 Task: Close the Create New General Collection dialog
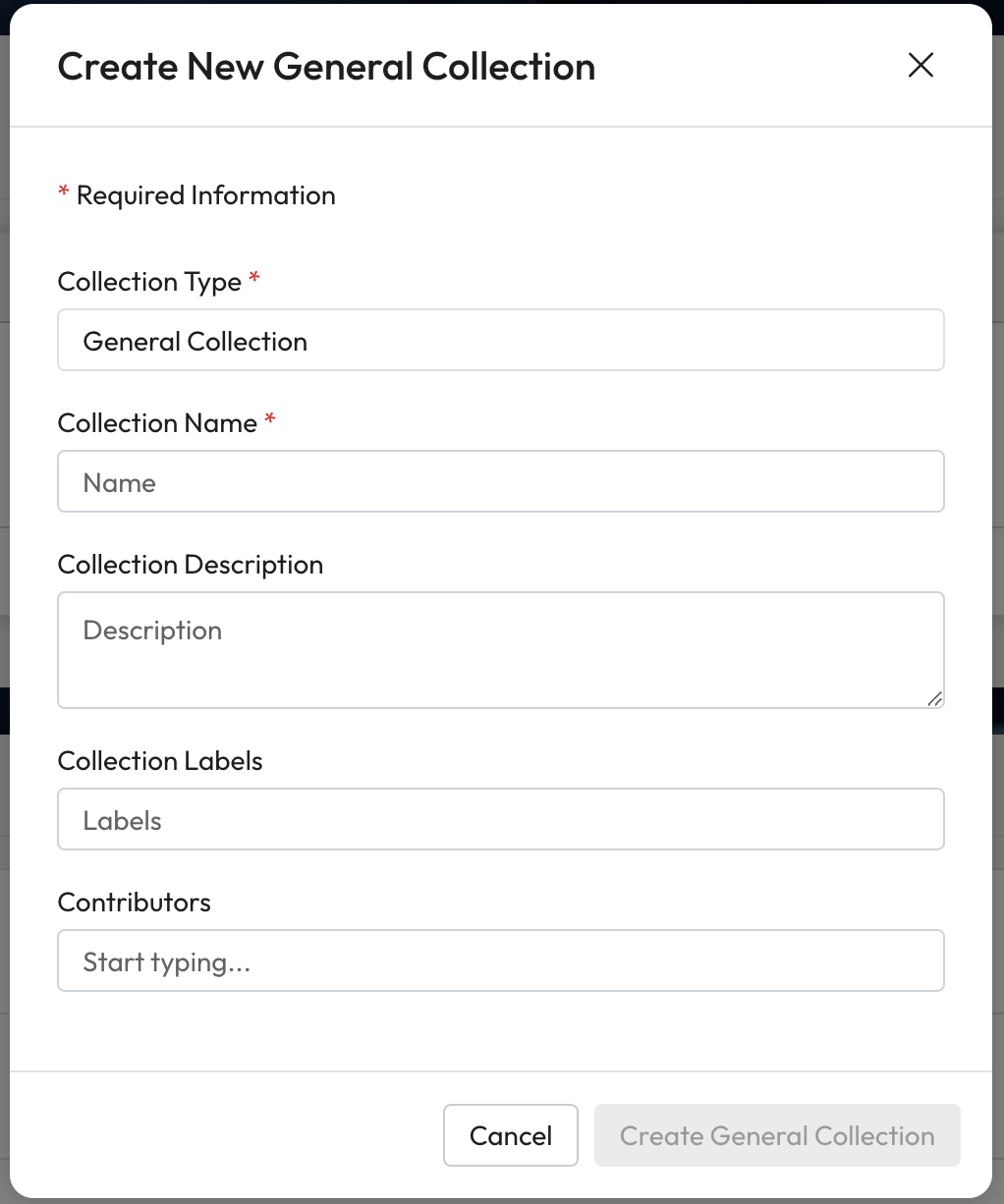[920, 66]
